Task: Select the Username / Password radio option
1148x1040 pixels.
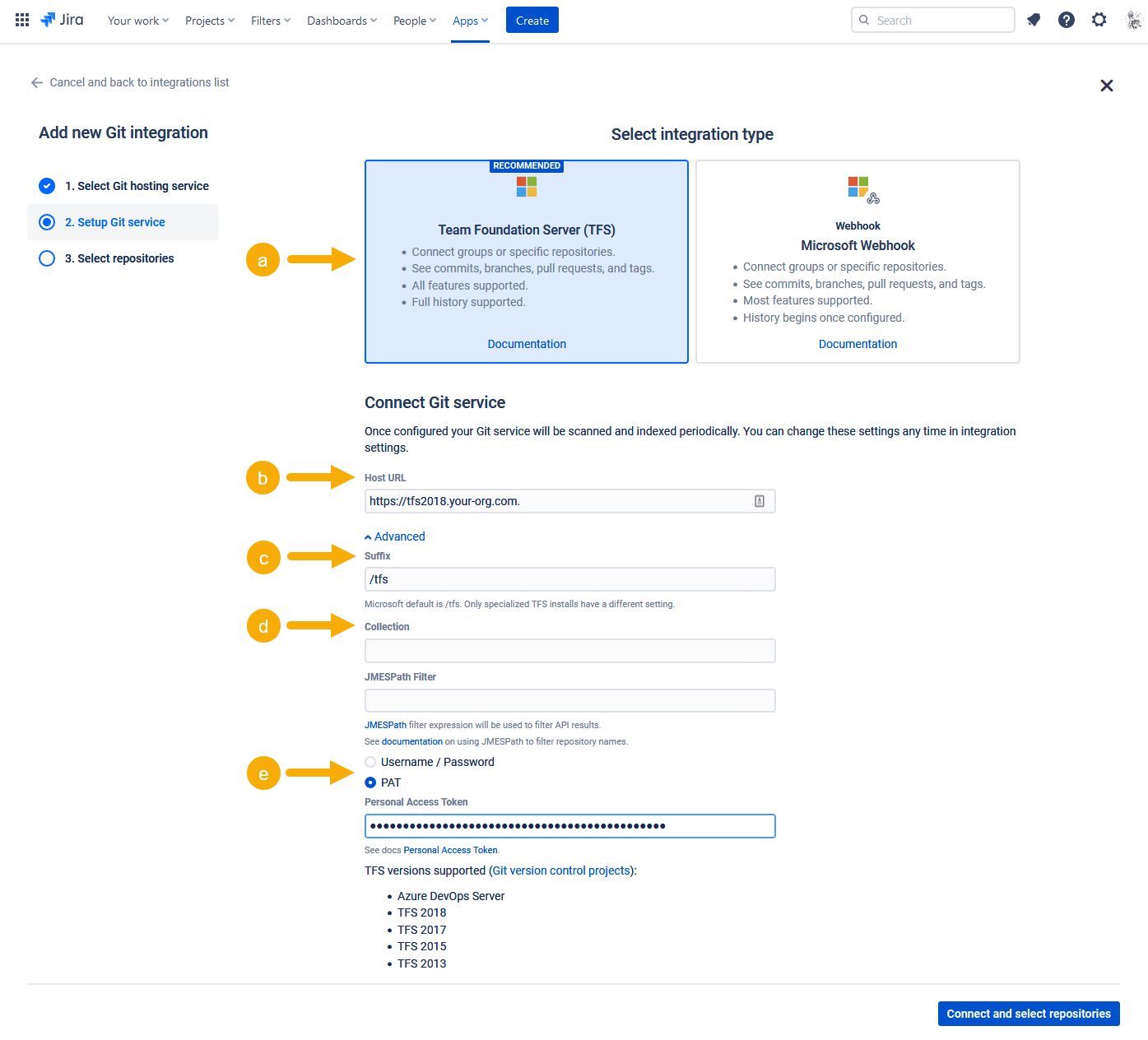Action: point(370,762)
